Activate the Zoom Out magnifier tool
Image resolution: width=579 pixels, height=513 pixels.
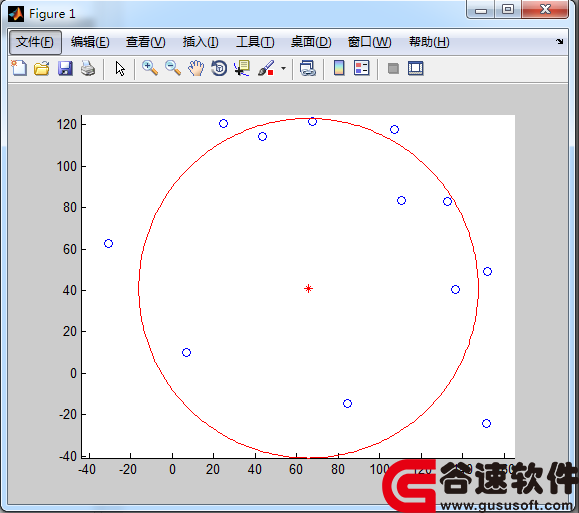[173, 68]
